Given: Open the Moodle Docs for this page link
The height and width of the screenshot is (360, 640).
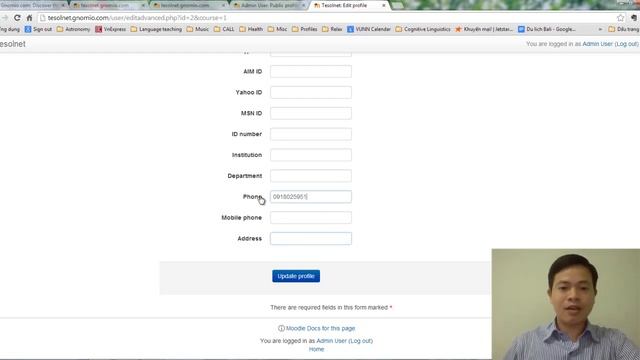Looking at the screenshot, I should (x=320, y=328).
